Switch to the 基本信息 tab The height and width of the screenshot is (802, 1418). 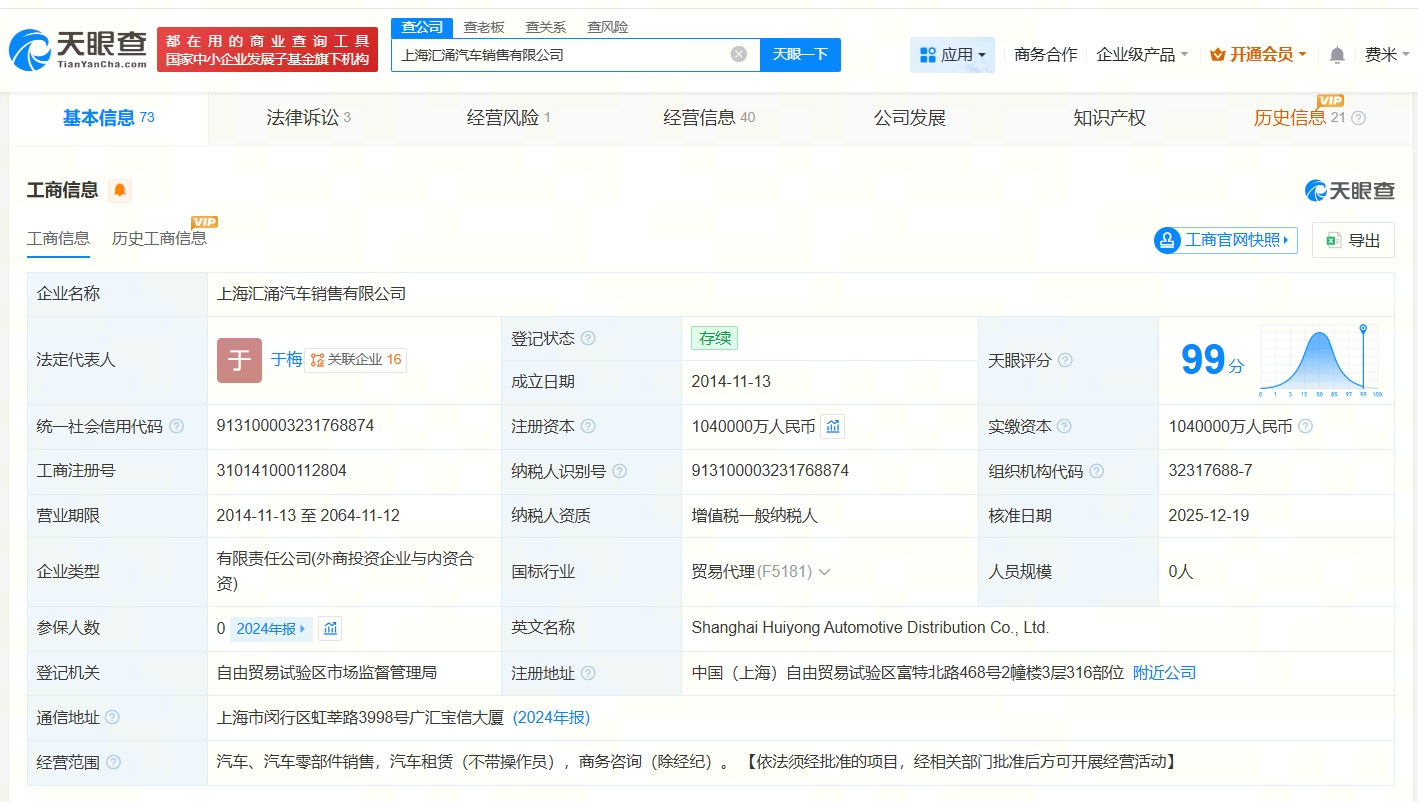[108, 118]
